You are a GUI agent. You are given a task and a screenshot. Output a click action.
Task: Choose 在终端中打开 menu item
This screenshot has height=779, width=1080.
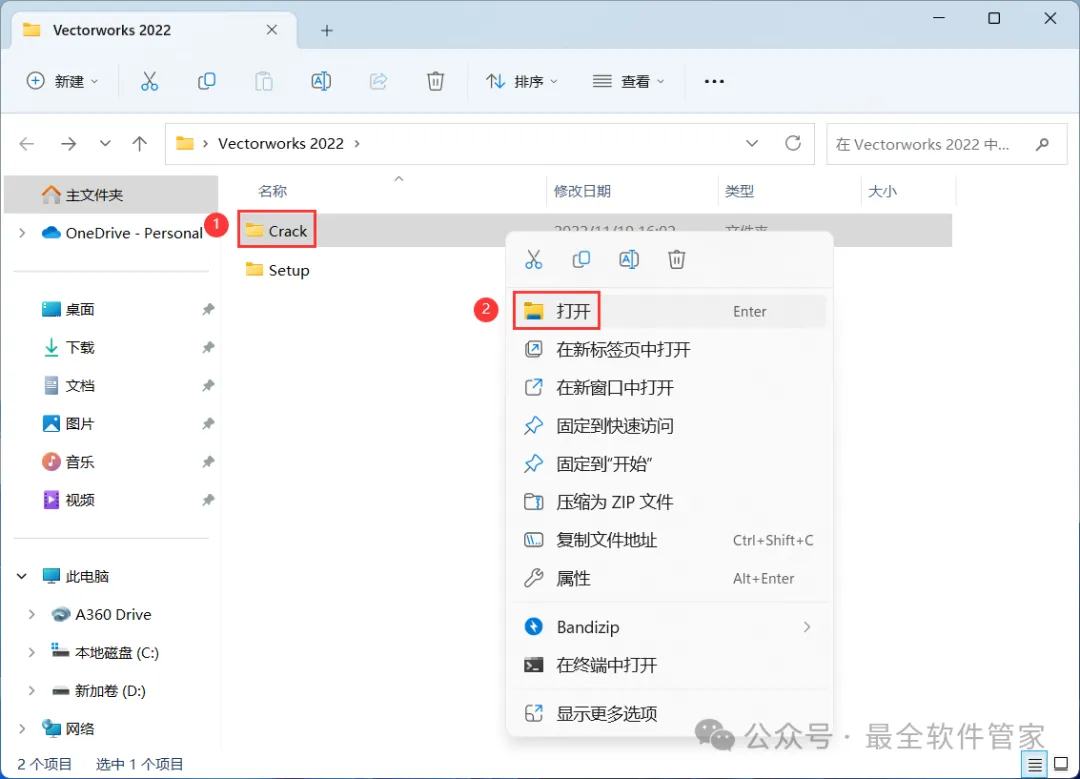[669, 665]
